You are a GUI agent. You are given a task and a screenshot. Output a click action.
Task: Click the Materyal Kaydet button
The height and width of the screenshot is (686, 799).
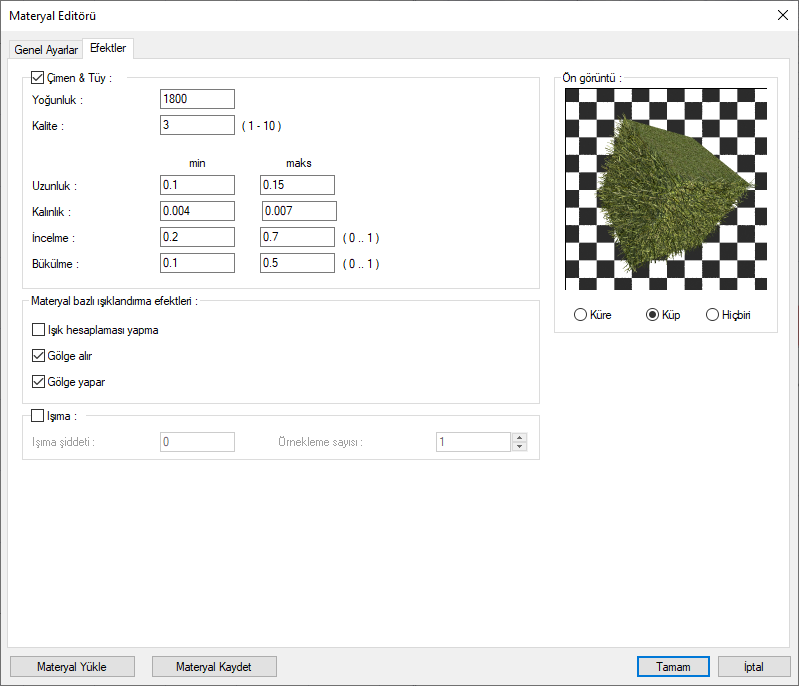pyautogui.click(x=214, y=666)
